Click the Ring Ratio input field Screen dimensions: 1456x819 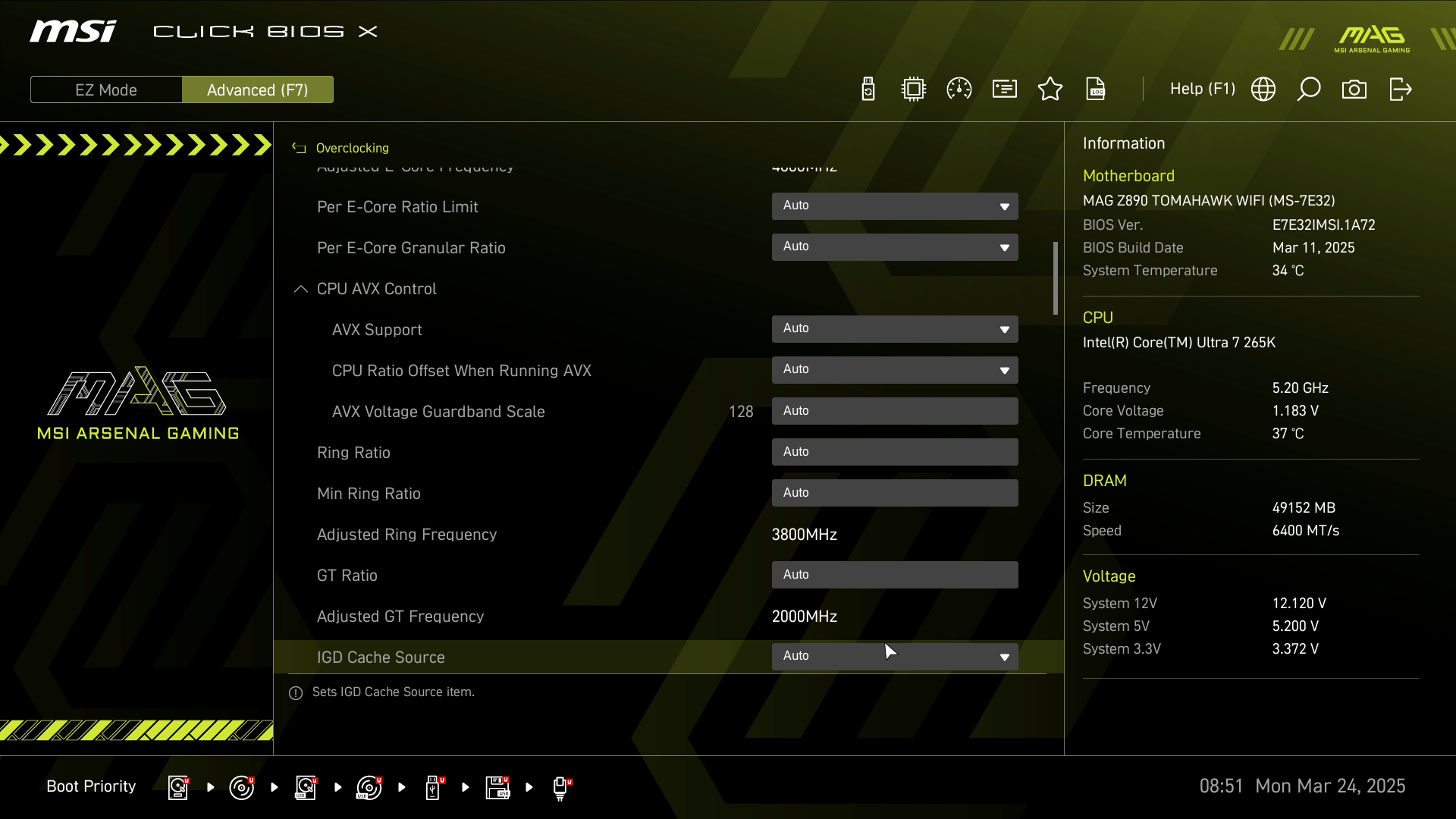tap(895, 452)
